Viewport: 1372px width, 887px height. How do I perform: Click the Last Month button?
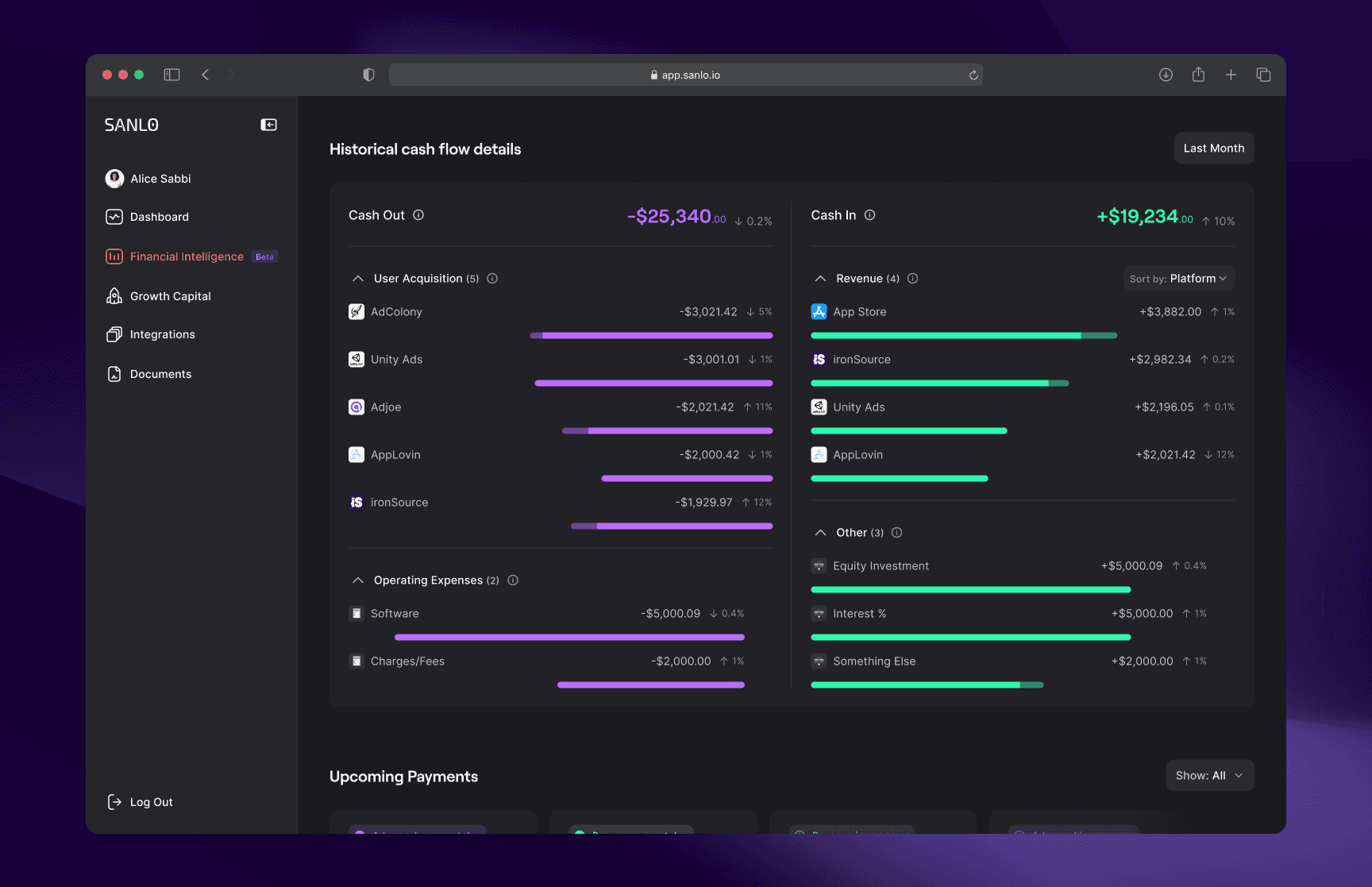point(1214,148)
